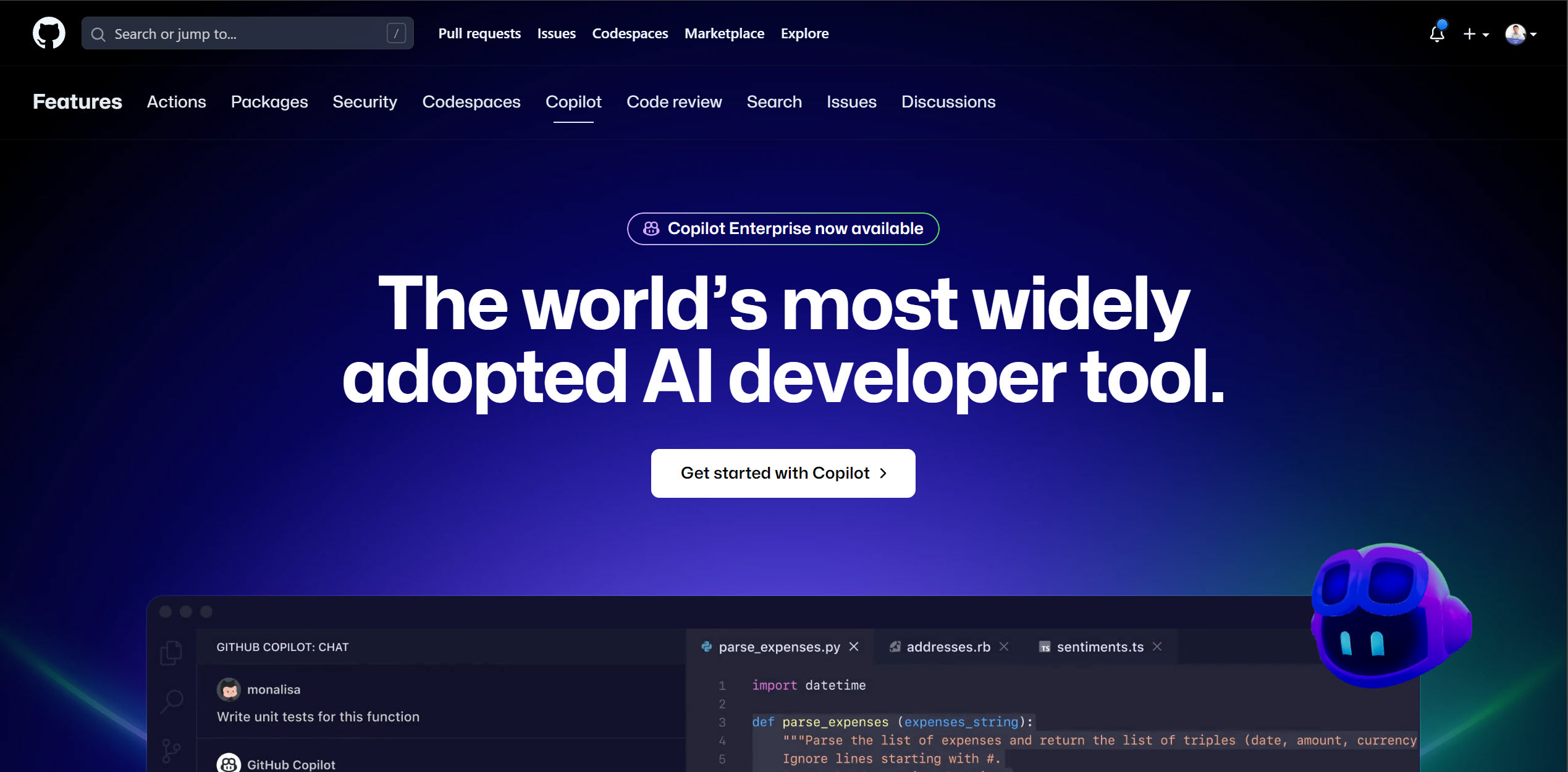Screen dimensions: 1568x772
Task: Click the source control branch icon
Action: (171, 750)
